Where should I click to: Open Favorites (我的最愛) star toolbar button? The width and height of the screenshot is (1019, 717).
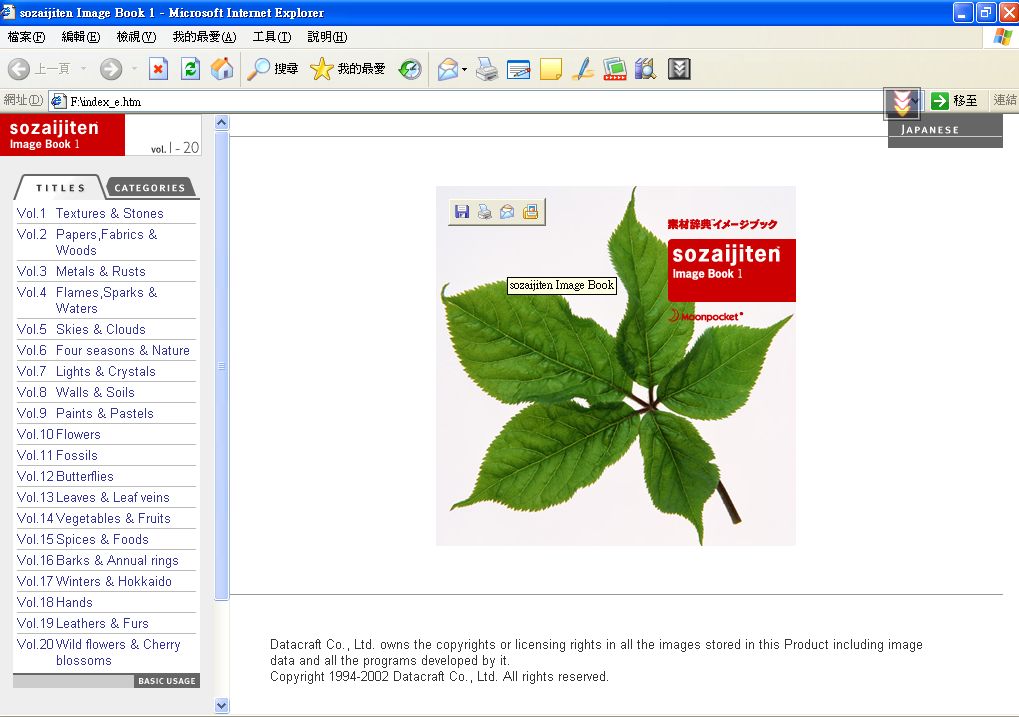click(x=348, y=69)
